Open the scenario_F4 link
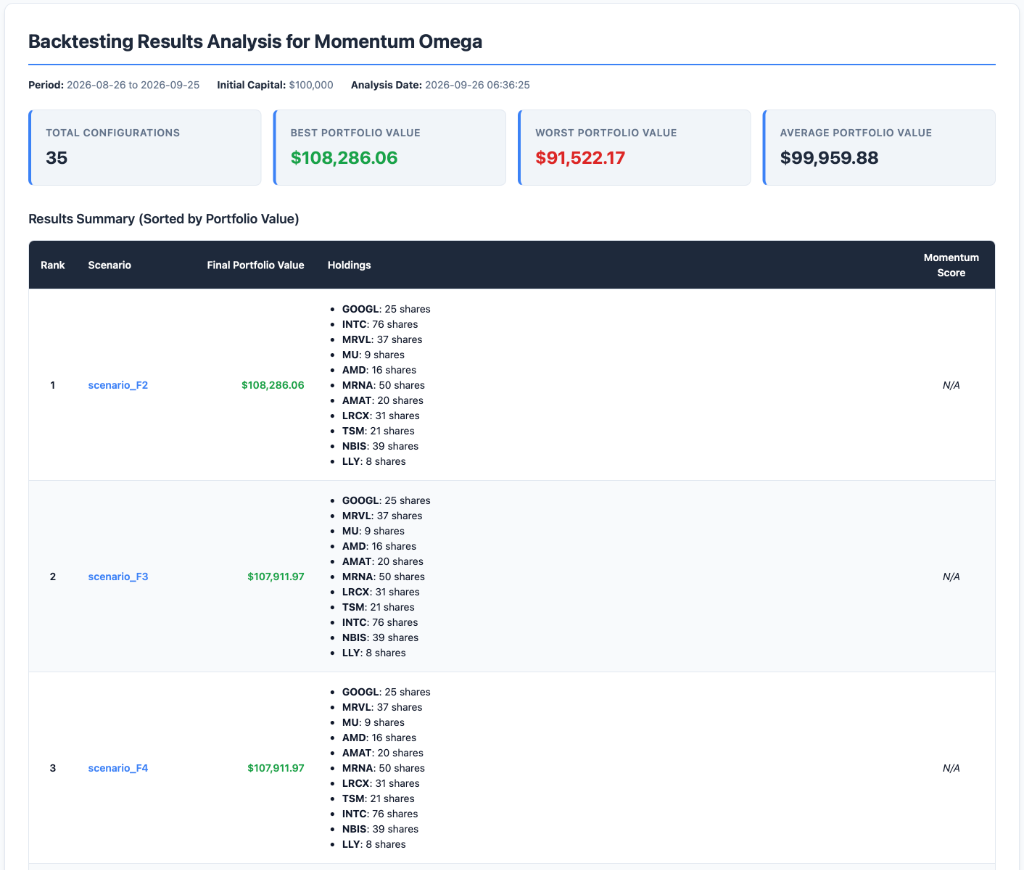Screen dimensions: 1024x870 click(x=118, y=768)
